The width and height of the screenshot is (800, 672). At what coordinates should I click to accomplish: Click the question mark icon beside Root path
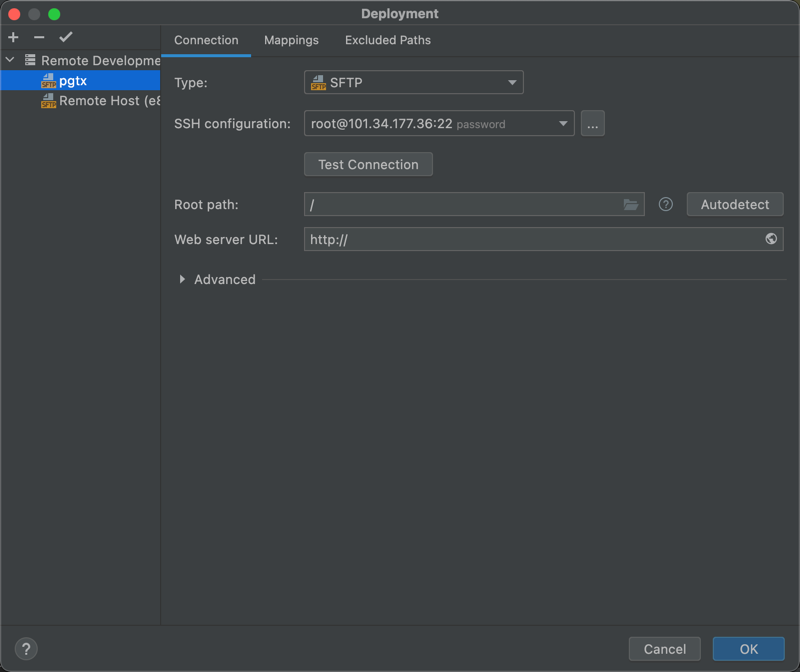click(666, 205)
